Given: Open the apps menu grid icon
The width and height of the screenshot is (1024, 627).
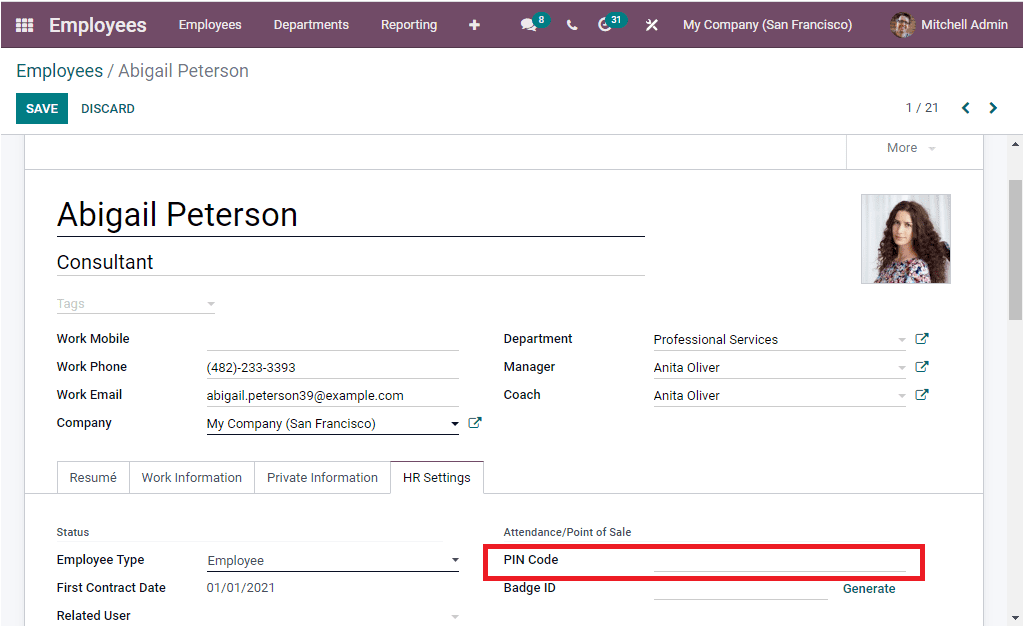Looking at the screenshot, I should [22, 24].
